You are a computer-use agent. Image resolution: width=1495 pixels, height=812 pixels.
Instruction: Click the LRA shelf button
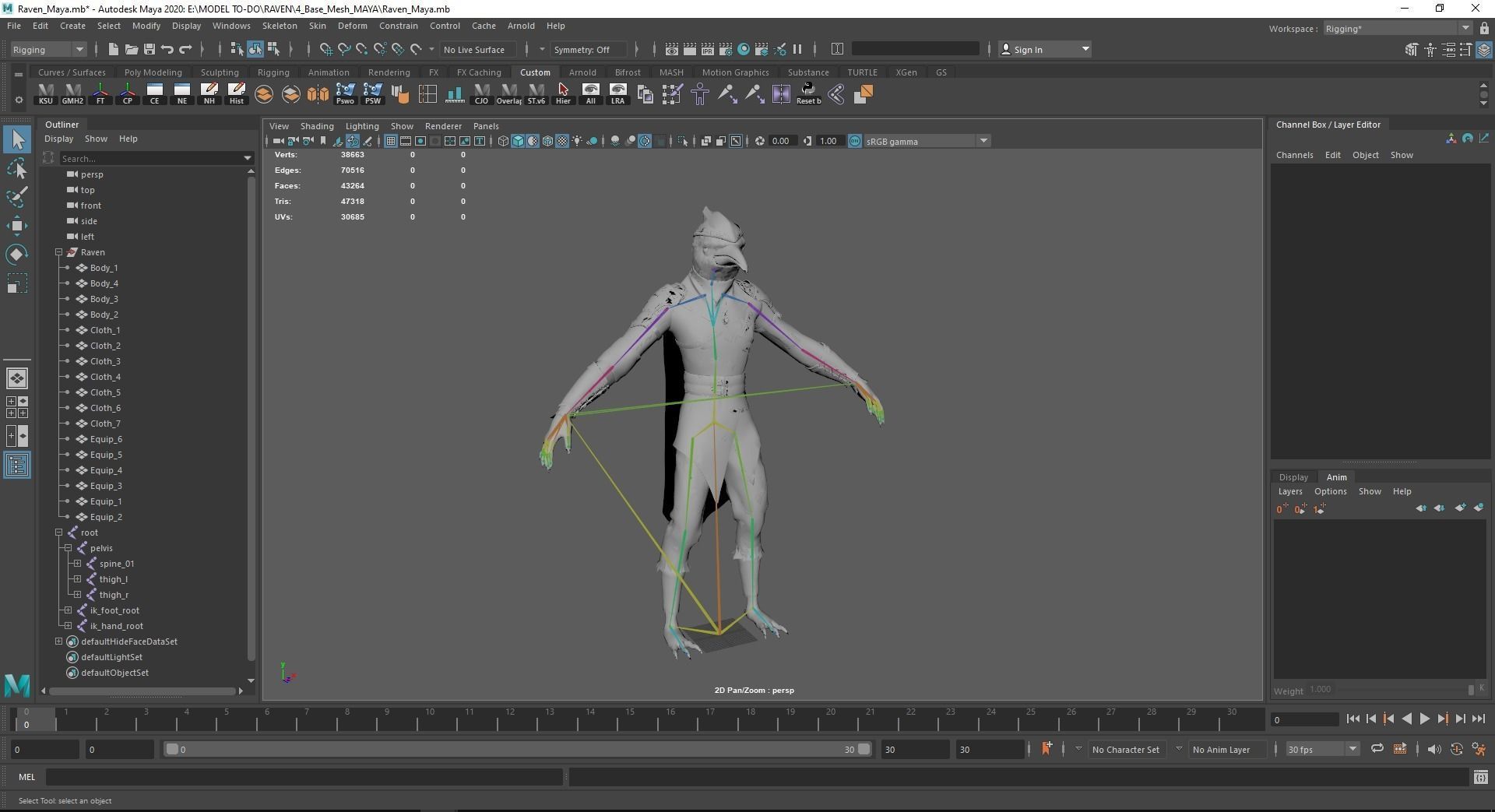(617, 94)
